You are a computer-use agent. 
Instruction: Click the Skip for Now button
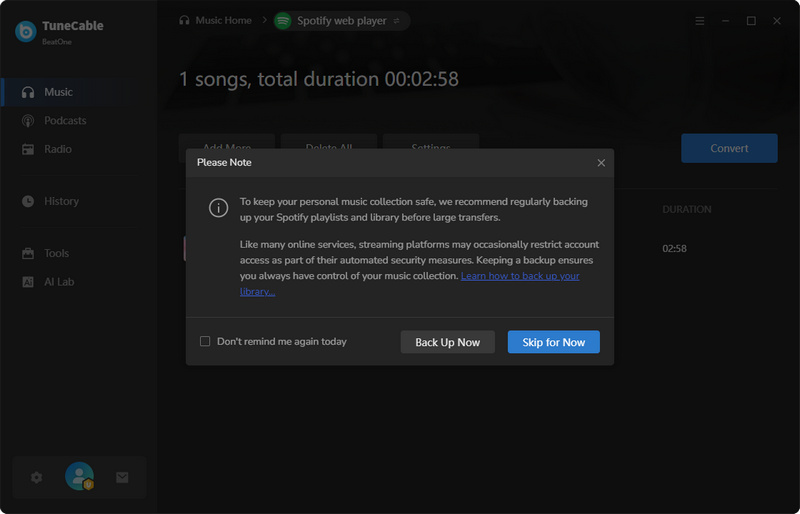(x=554, y=342)
